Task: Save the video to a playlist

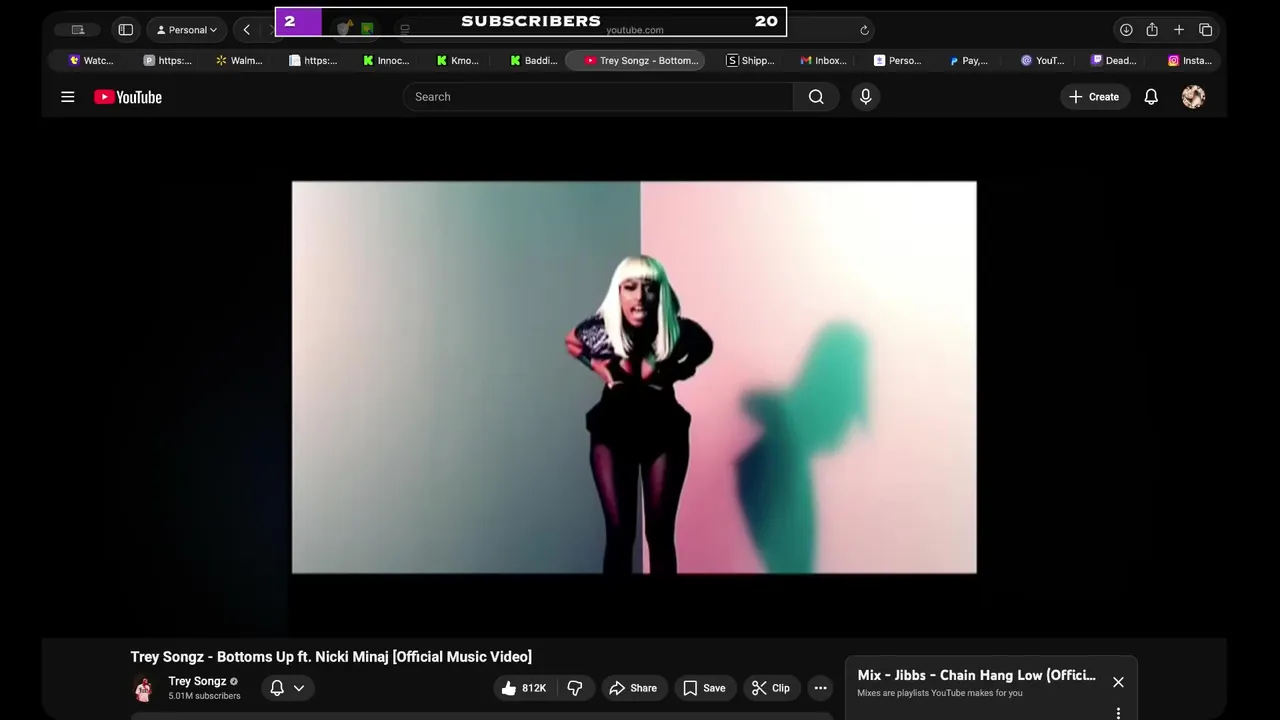Action: click(705, 688)
